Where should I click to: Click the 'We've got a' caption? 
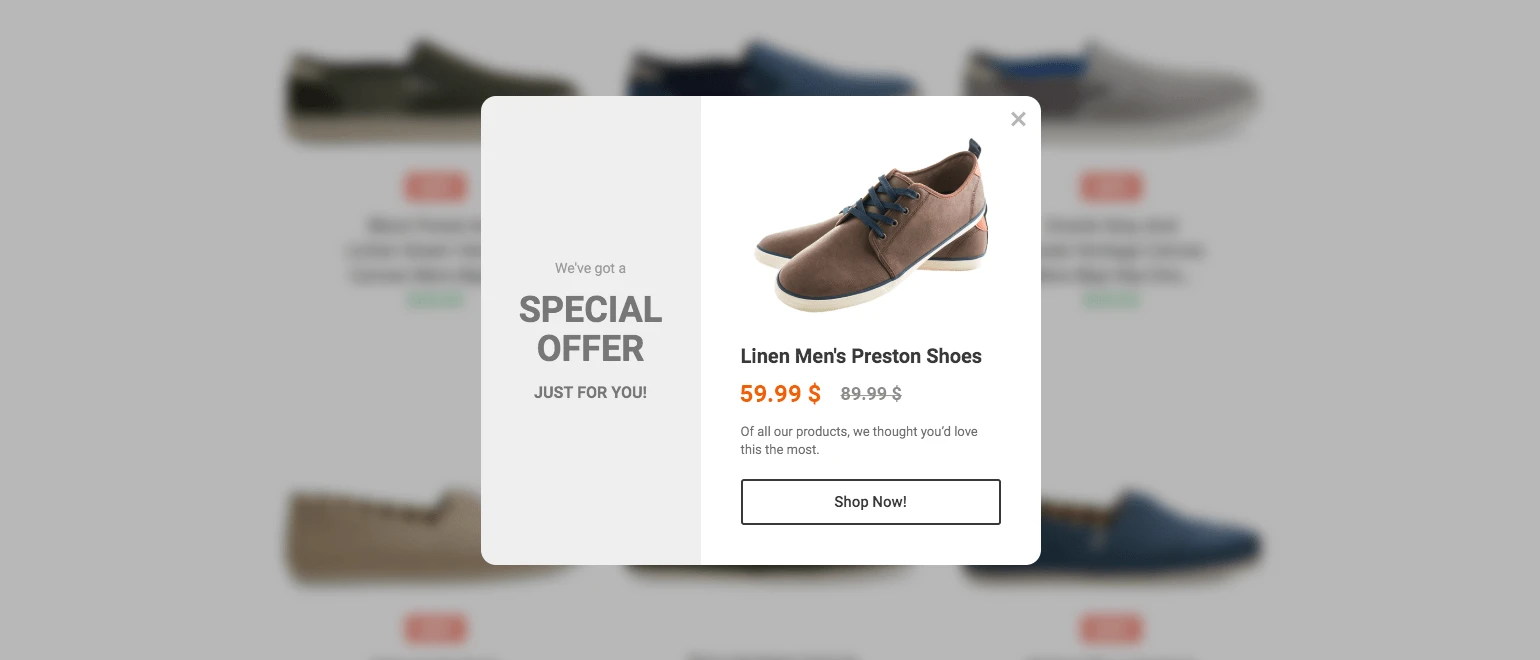[590, 268]
